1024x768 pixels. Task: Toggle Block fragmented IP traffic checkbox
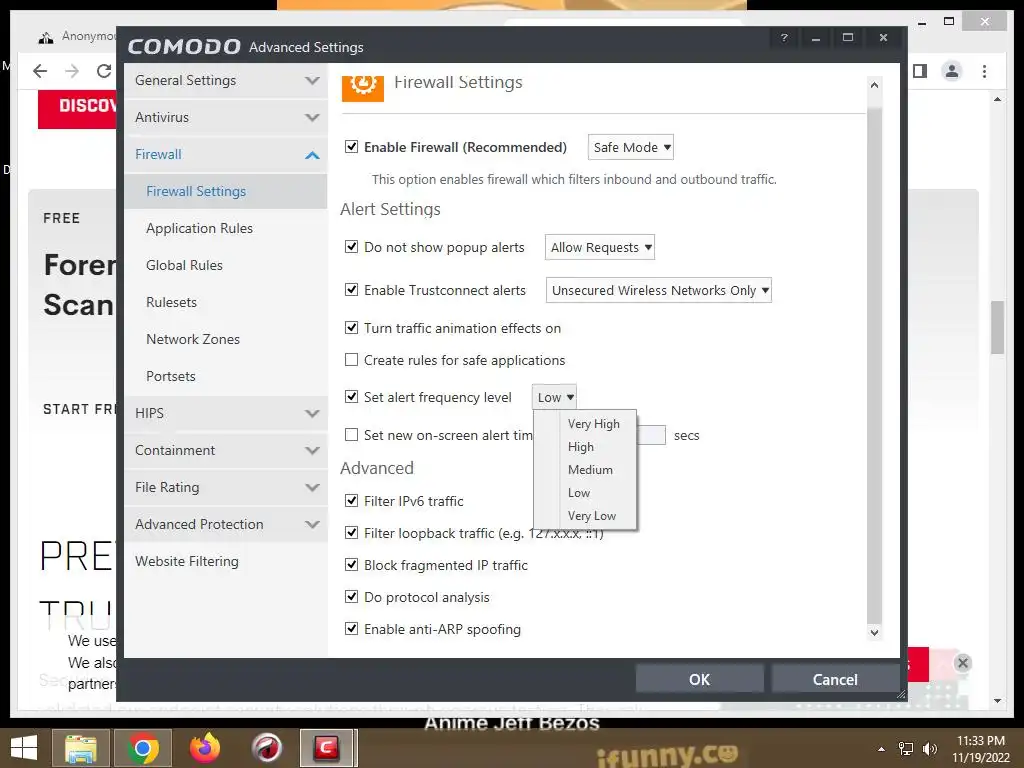(351, 564)
